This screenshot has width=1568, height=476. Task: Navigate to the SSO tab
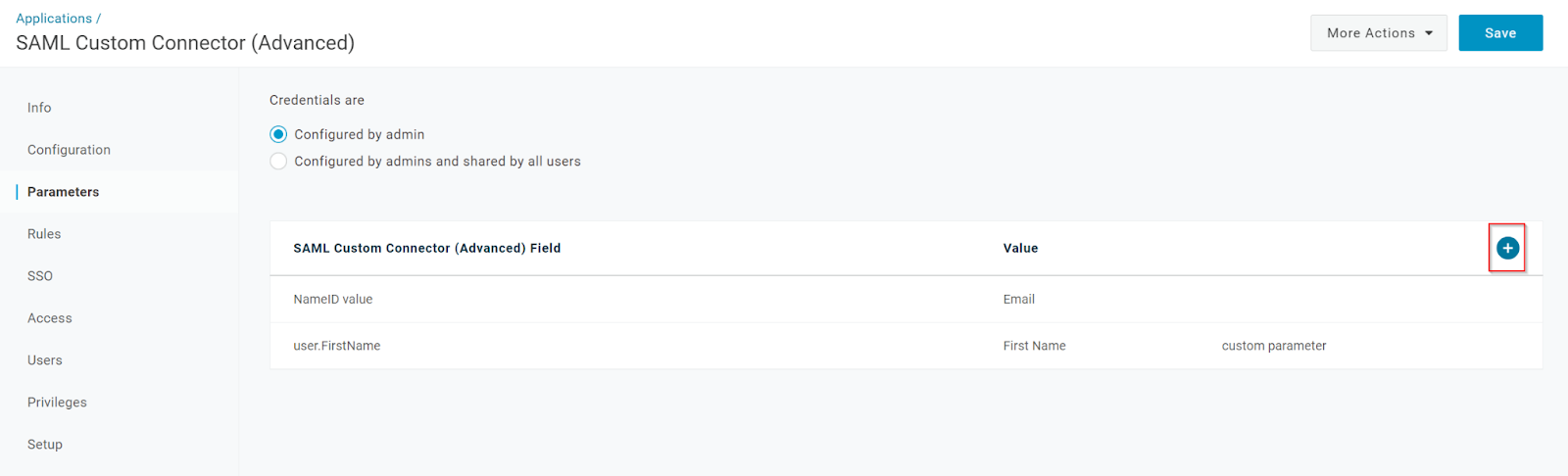coord(40,276)
